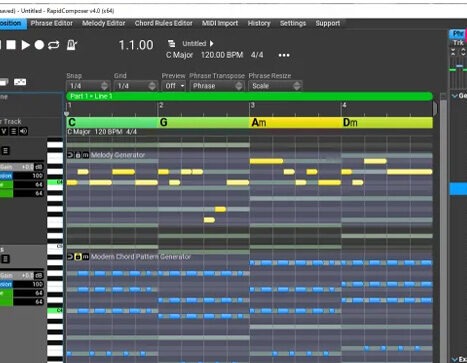Screen dimensions: 467x363
Task: Switch to the Melody Editor tab
Action: click(104, 23)
